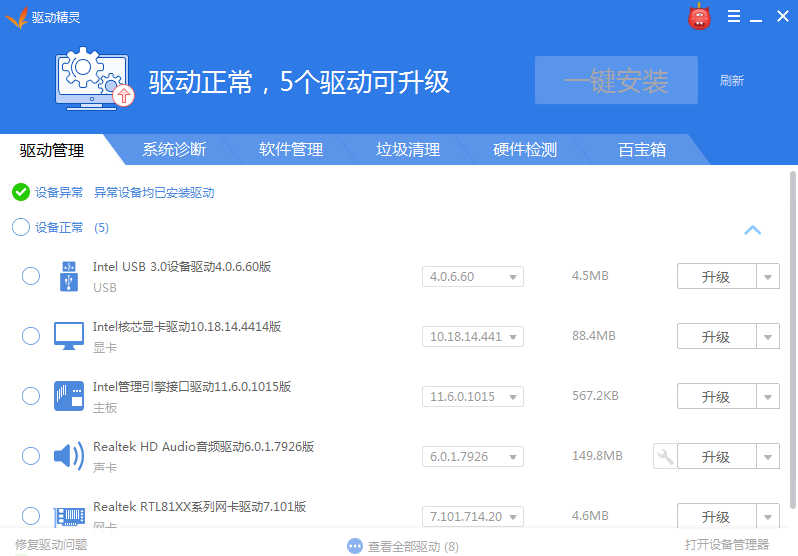
Task: Click the 149.8MB size value
Action: (597, 456)
